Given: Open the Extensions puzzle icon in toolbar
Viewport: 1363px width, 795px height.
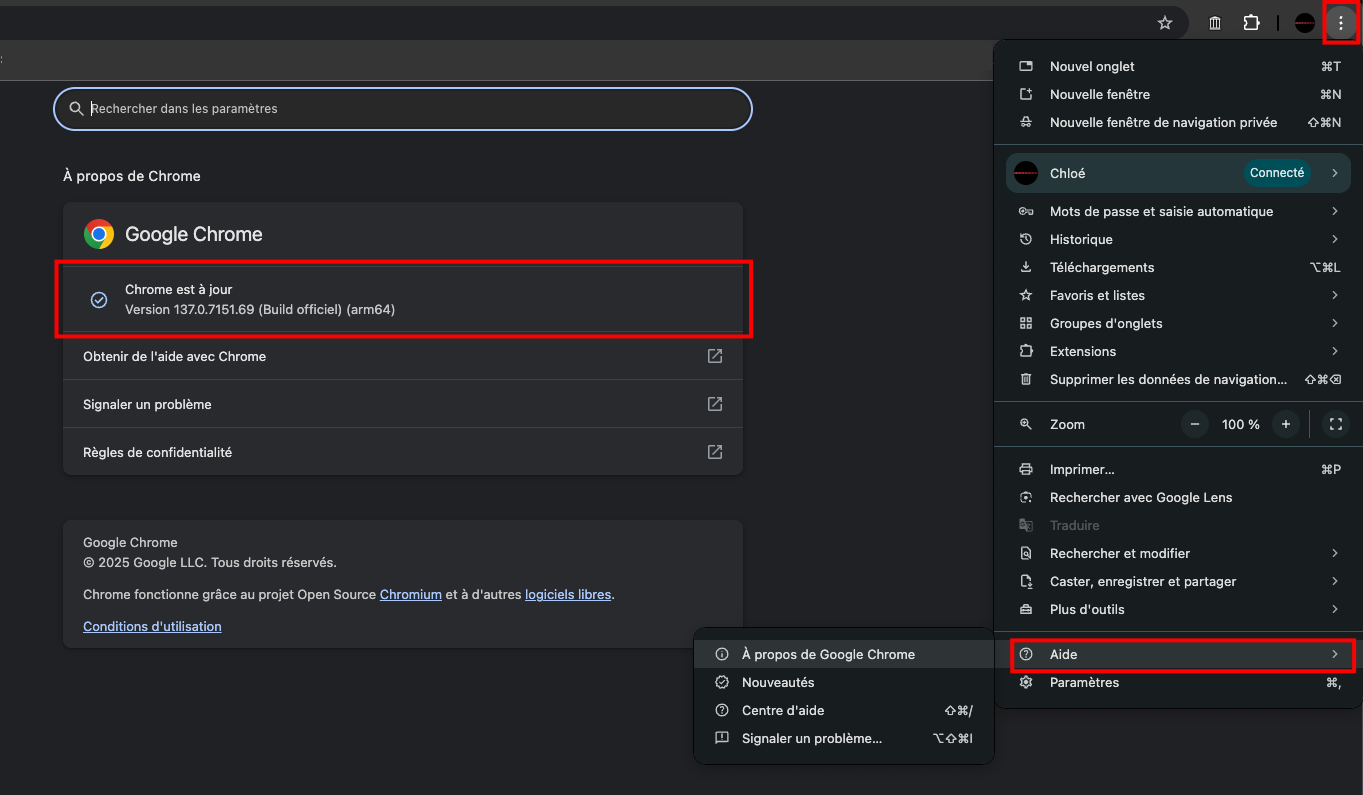Looking at the screenshot, I should [1251, 23].
